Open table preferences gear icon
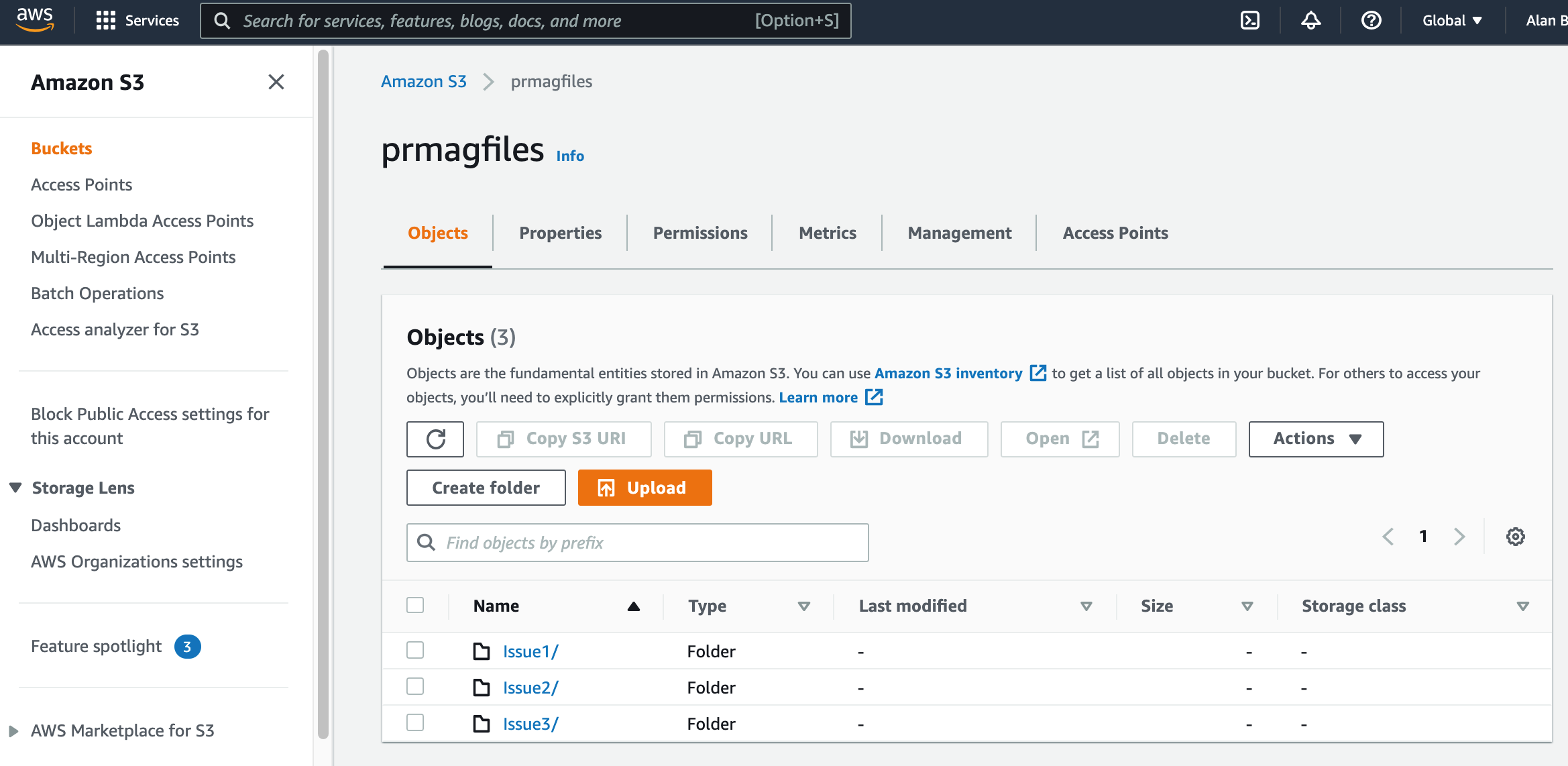 1515,537
